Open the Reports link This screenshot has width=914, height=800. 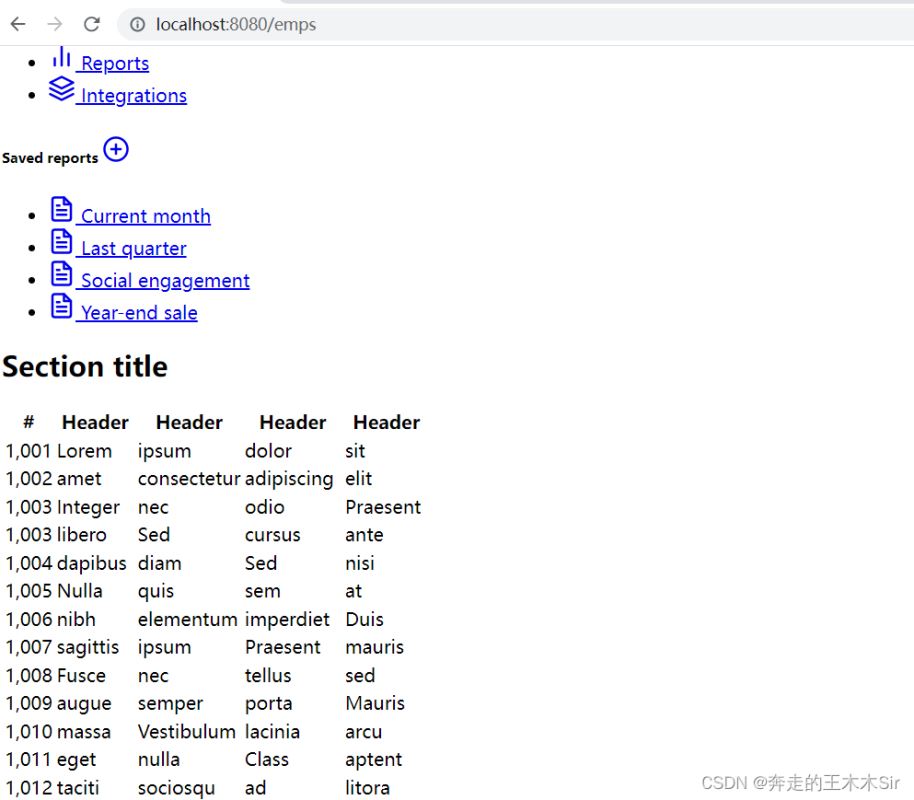pyautogui.click(x=115, y=64)
